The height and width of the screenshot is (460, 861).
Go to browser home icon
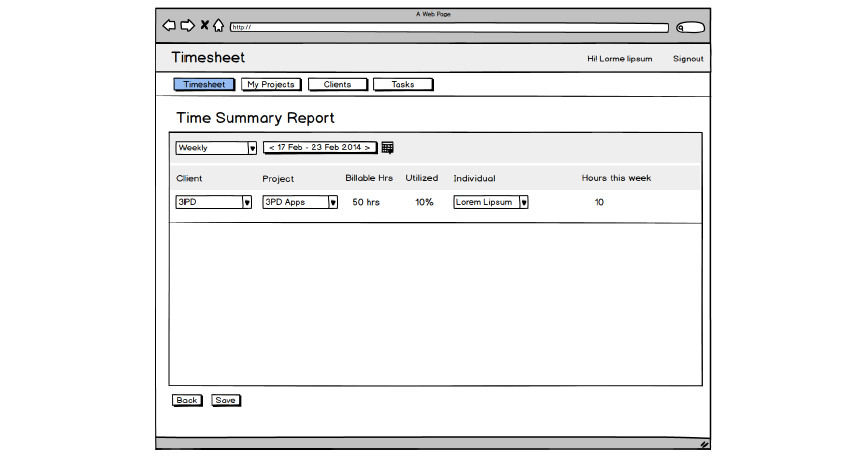click(x=218, y=25)
